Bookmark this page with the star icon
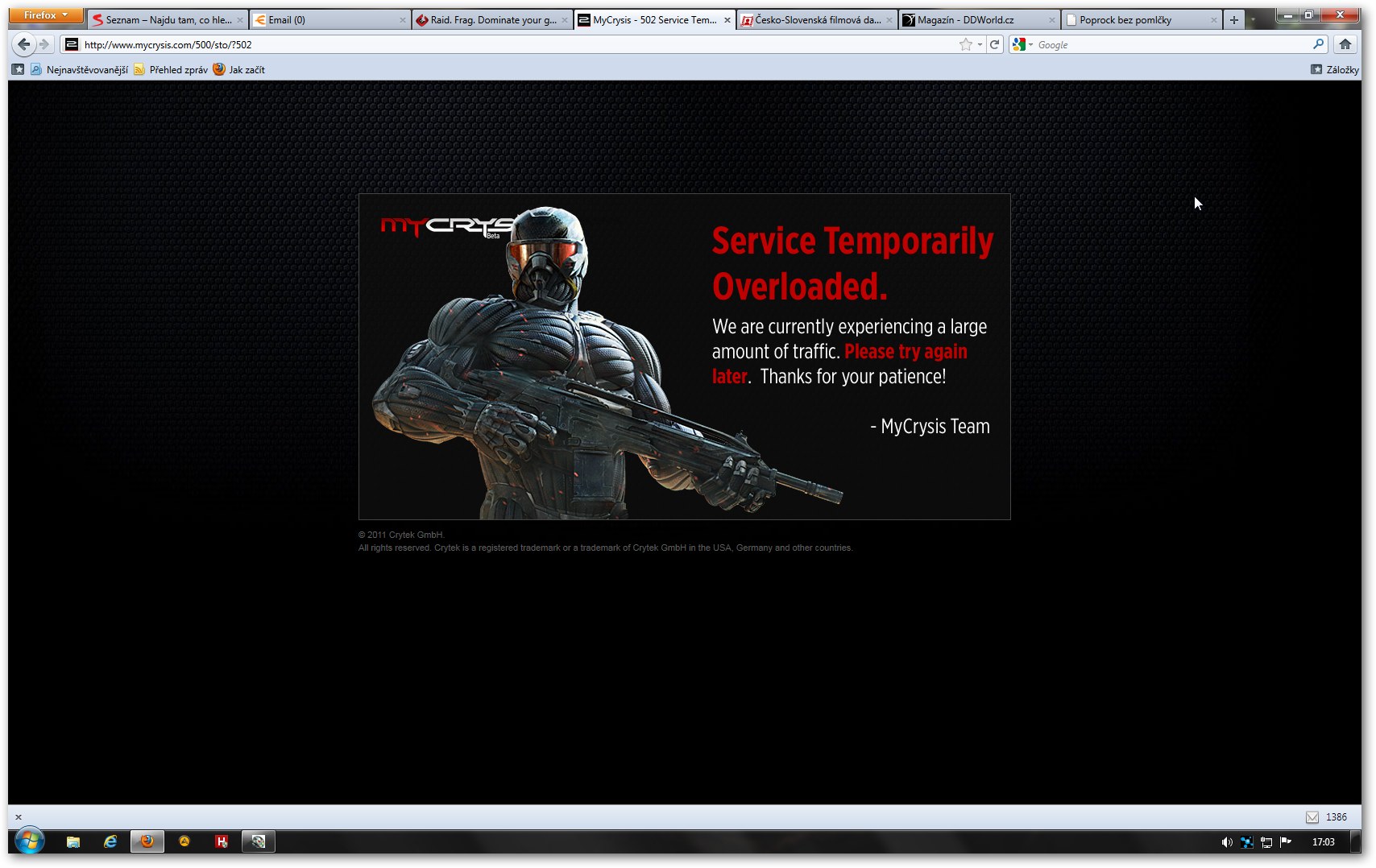Screen dimensions: 1376x868 pos(965,45)
